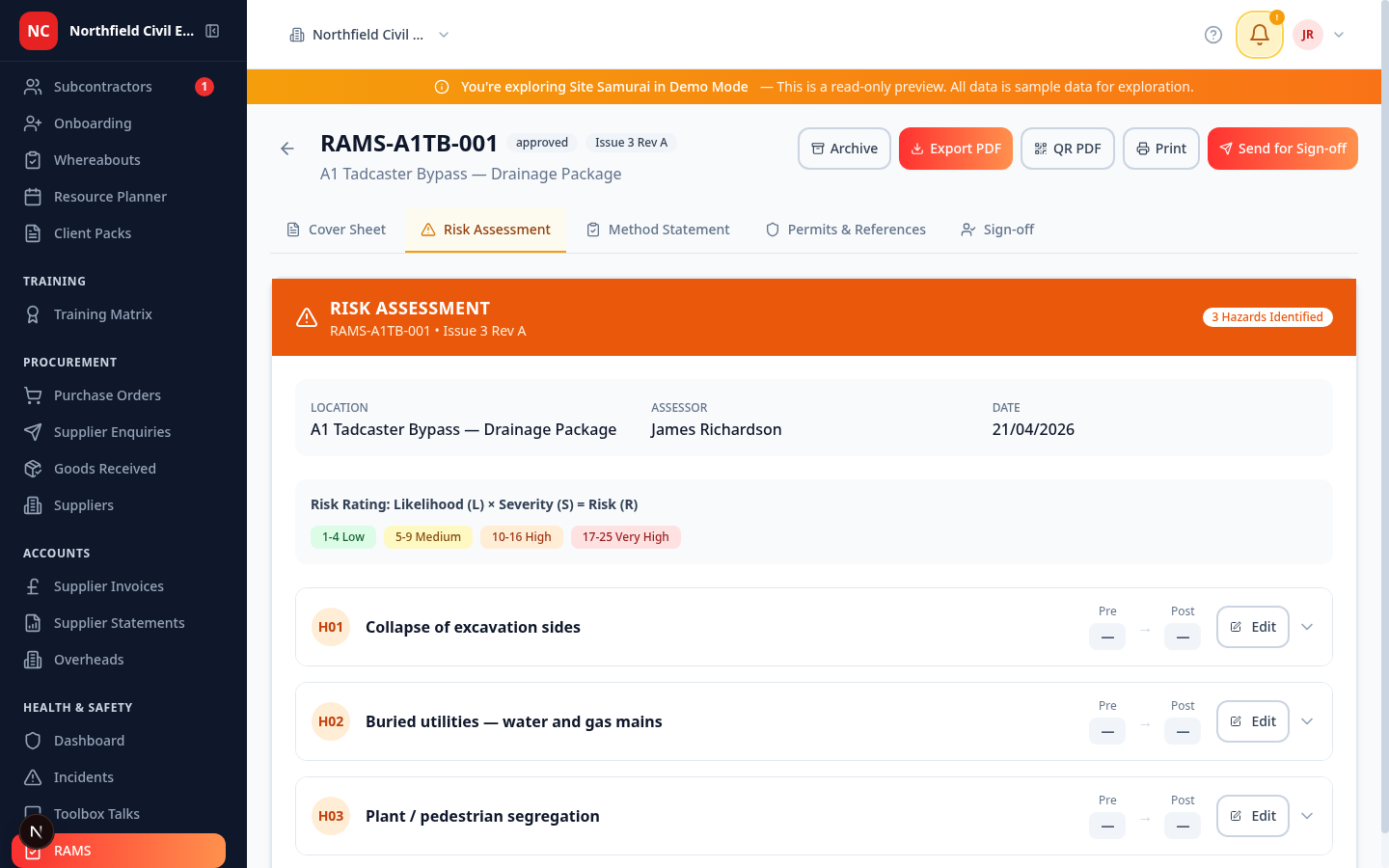Expand hazard H01 Collapse of excavation sides

(x=1307, y=627)
